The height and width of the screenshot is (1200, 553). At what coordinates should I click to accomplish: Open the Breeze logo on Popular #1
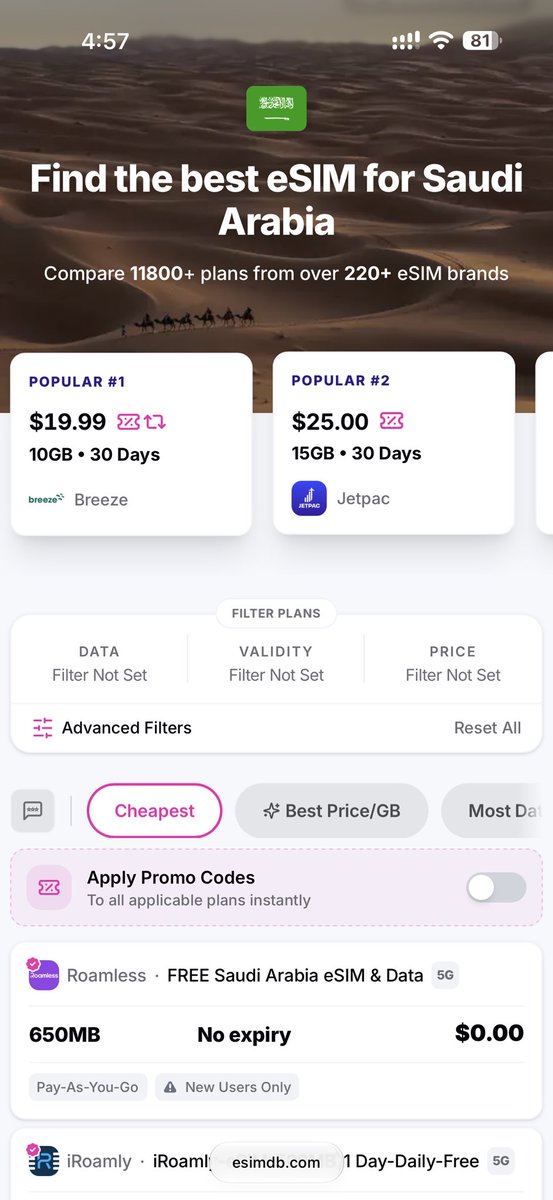(x=46, y=498)
